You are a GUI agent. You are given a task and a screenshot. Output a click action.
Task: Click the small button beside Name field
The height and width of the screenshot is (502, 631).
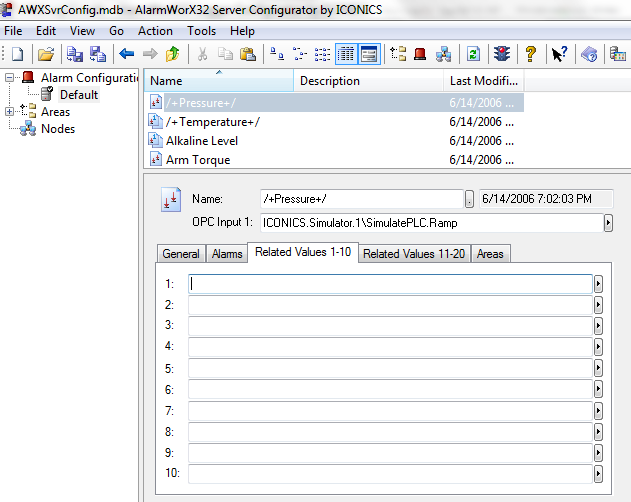coord(469,199)
